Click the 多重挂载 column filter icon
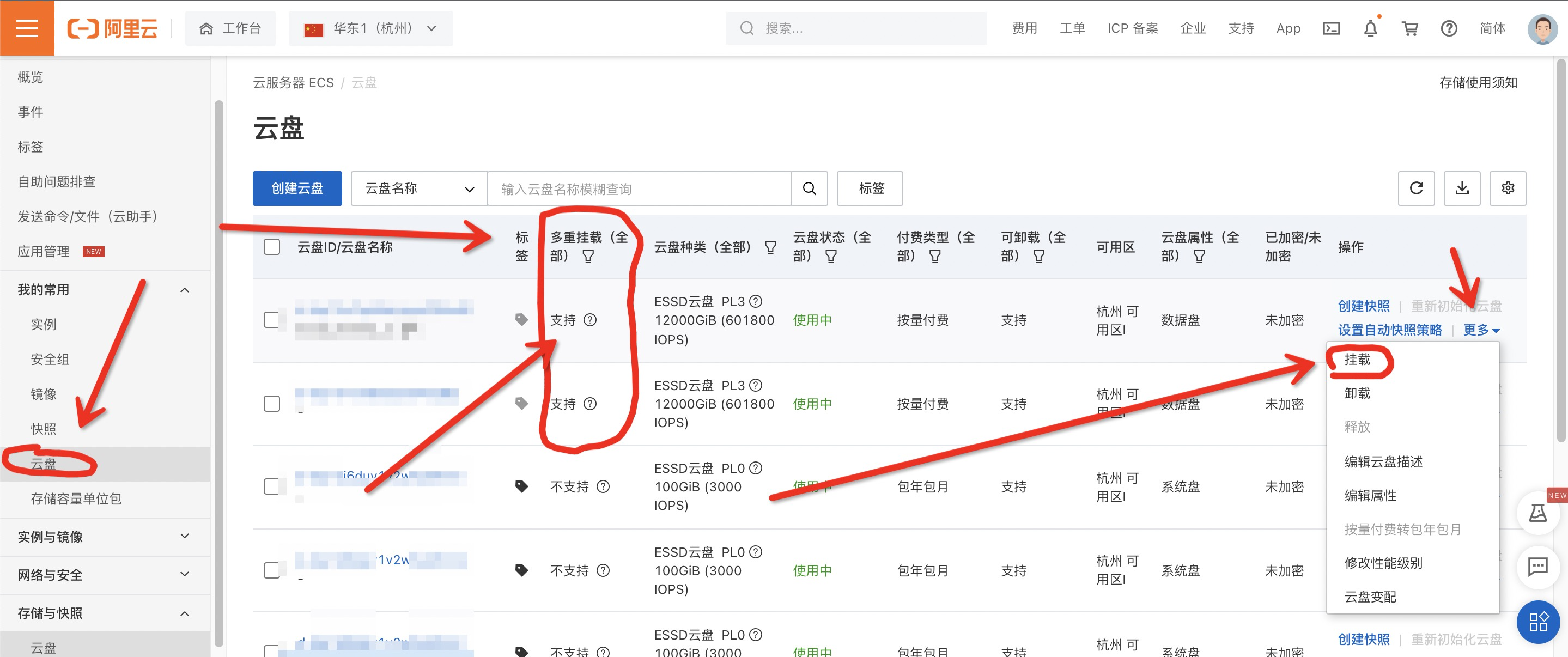The width and height of the screenshot is (1568, 657). pos(588,257)
